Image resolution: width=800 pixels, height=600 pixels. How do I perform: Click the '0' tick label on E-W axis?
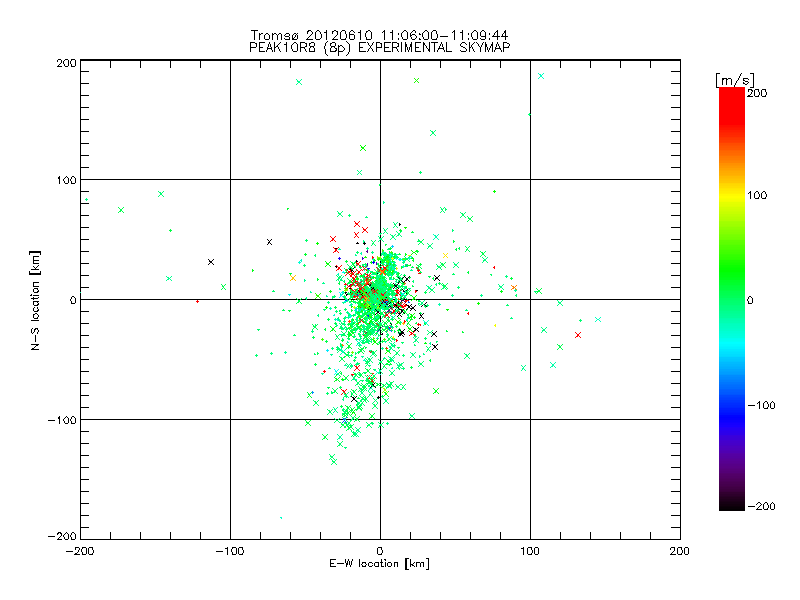[x=380, y=552]
